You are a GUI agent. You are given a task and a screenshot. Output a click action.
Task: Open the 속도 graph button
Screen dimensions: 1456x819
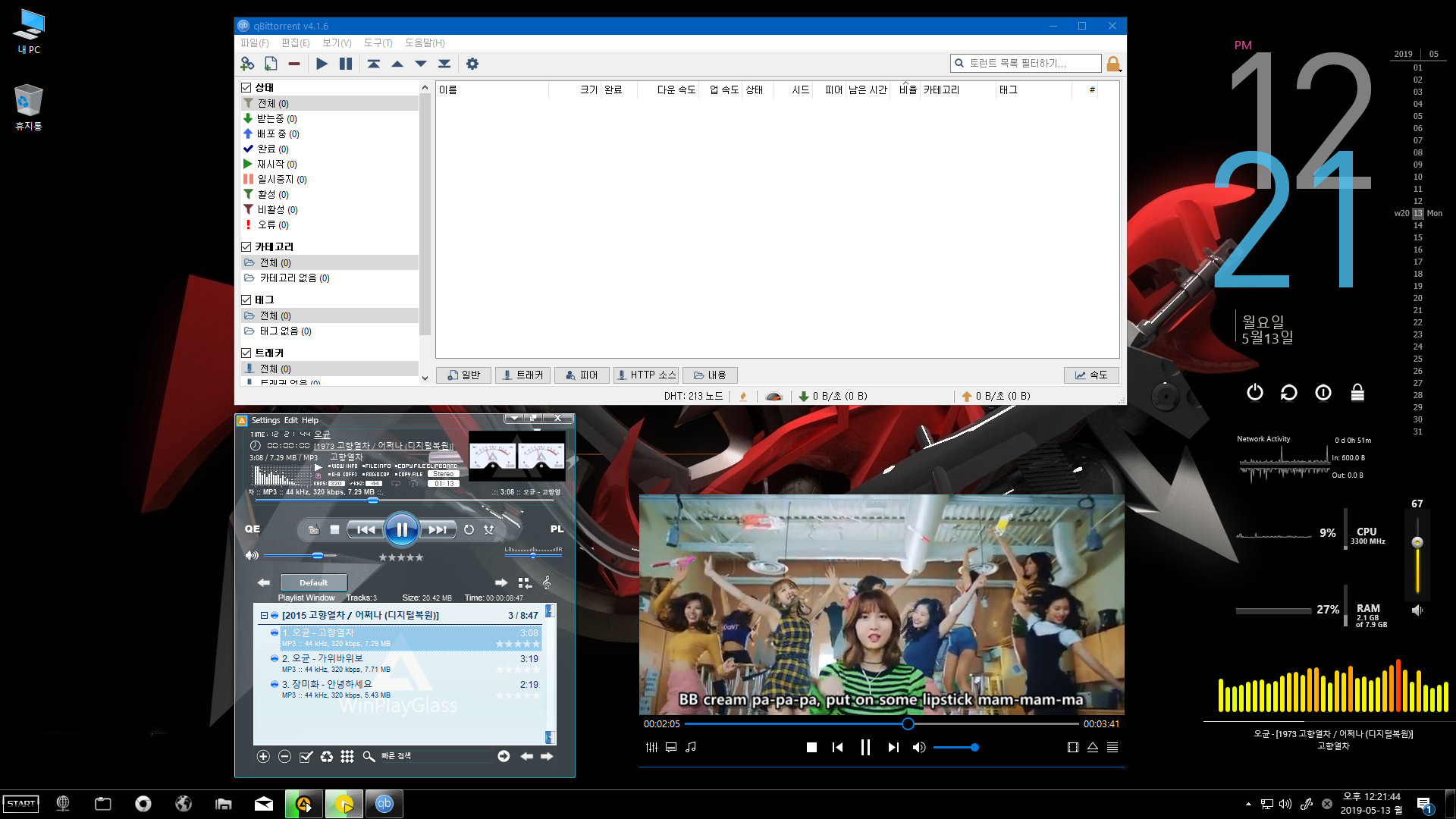click(x=1091, y=375)
